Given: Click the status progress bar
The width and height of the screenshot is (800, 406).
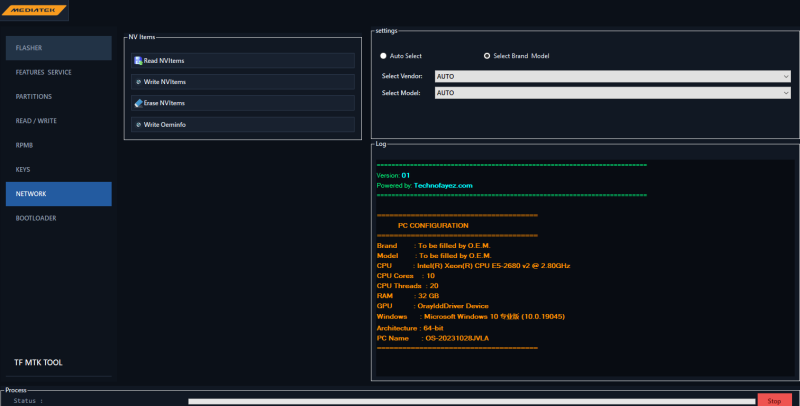Looking at the screenshot, I should tap(472, 401).
